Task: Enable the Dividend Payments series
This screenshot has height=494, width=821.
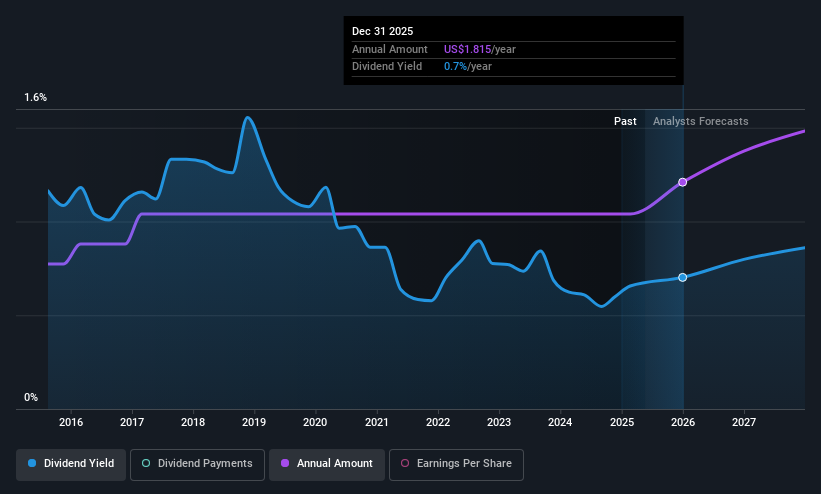Action: 197,464
